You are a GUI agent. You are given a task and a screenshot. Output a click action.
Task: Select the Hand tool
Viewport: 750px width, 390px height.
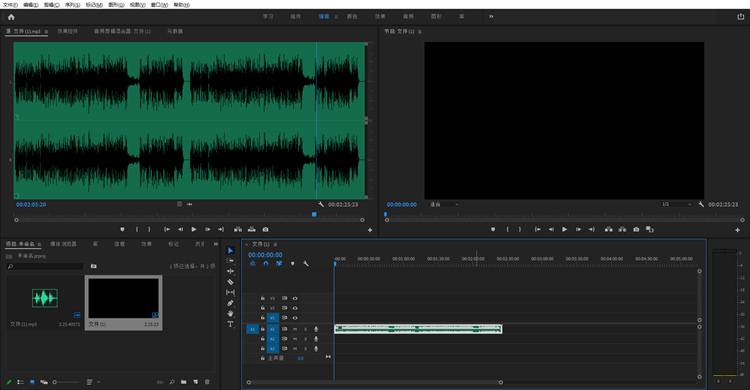(x=230, y=313)
